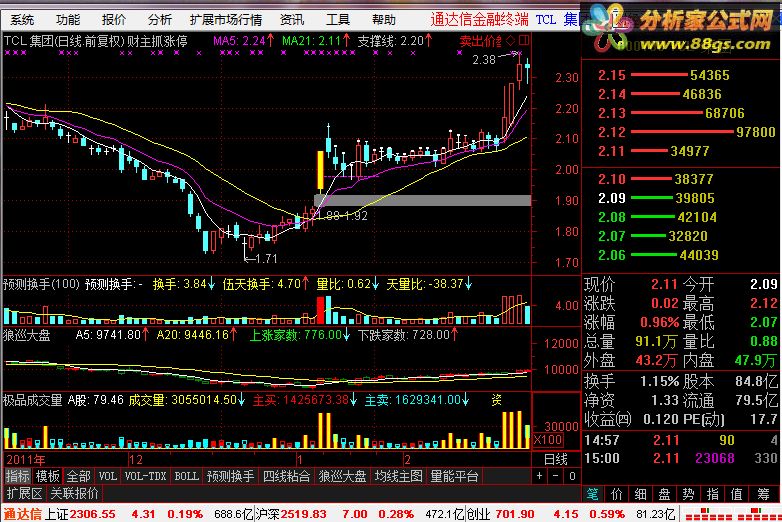The width and height of the screenshot is (782, 522).
Task: Open the 扩展市场行情 menu
Action: [x=226, y=20]
